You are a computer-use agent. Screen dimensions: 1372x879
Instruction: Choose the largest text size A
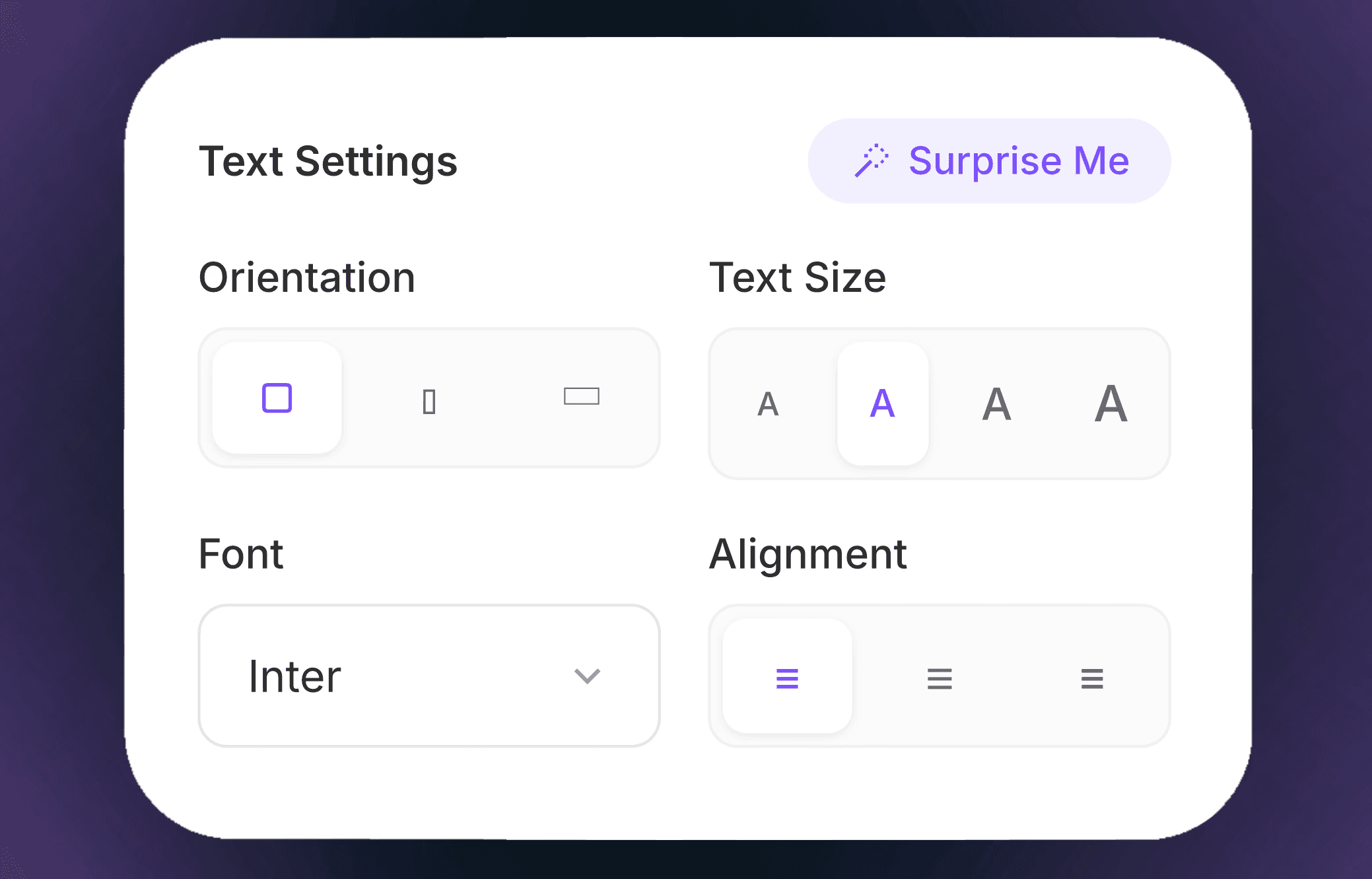tap(1111, 403)
